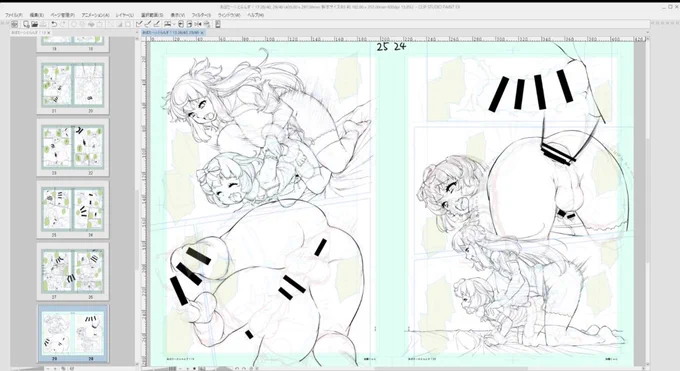Click the Redo arrow icon
Viewport: 680px width, 371px height.
pyautogui.click(x=62, y=24)
